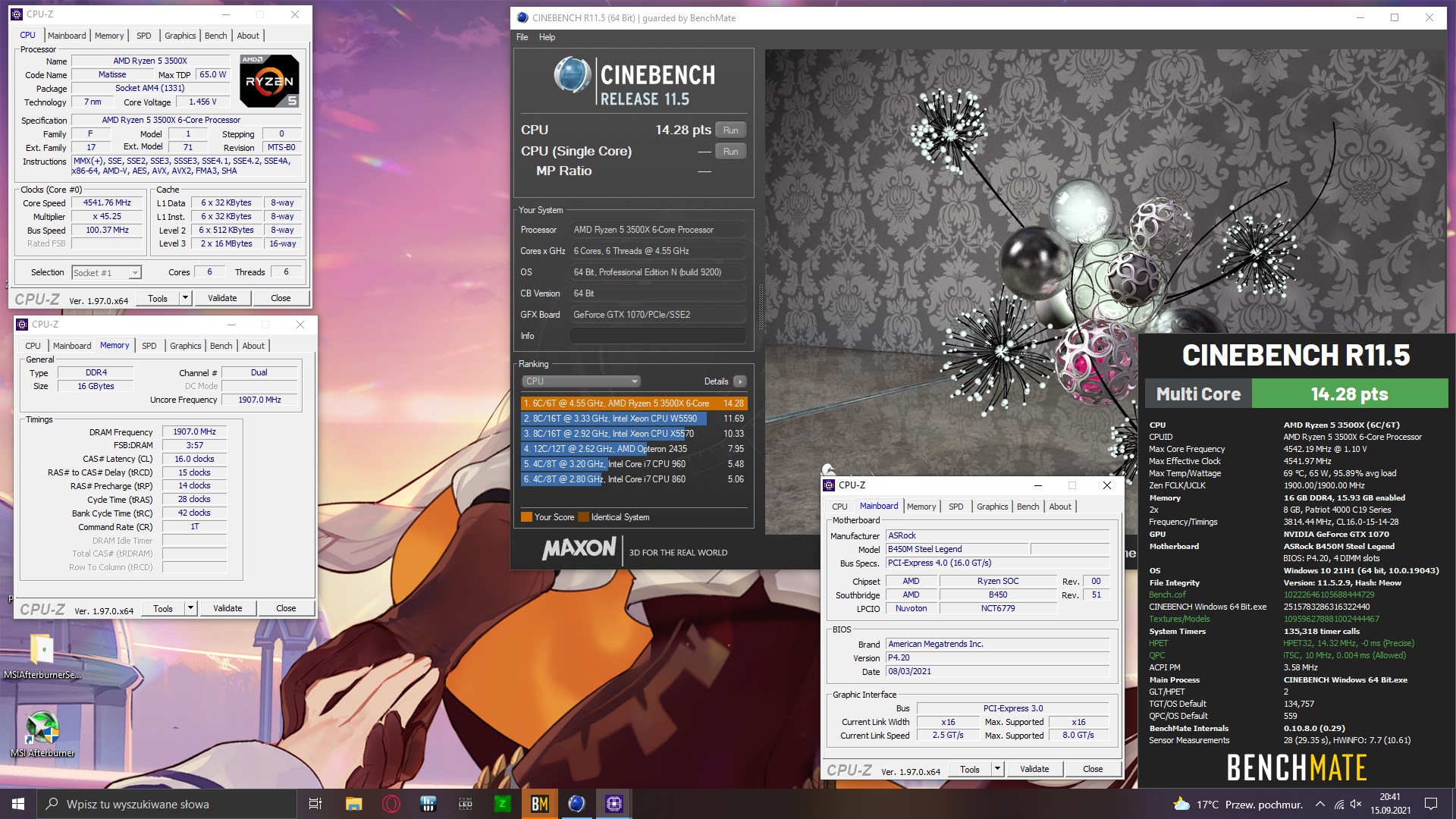Viewport: 1456px width, 819px height.
Task: Click Cinebench title bar app icon
Action: click(522, 17)
